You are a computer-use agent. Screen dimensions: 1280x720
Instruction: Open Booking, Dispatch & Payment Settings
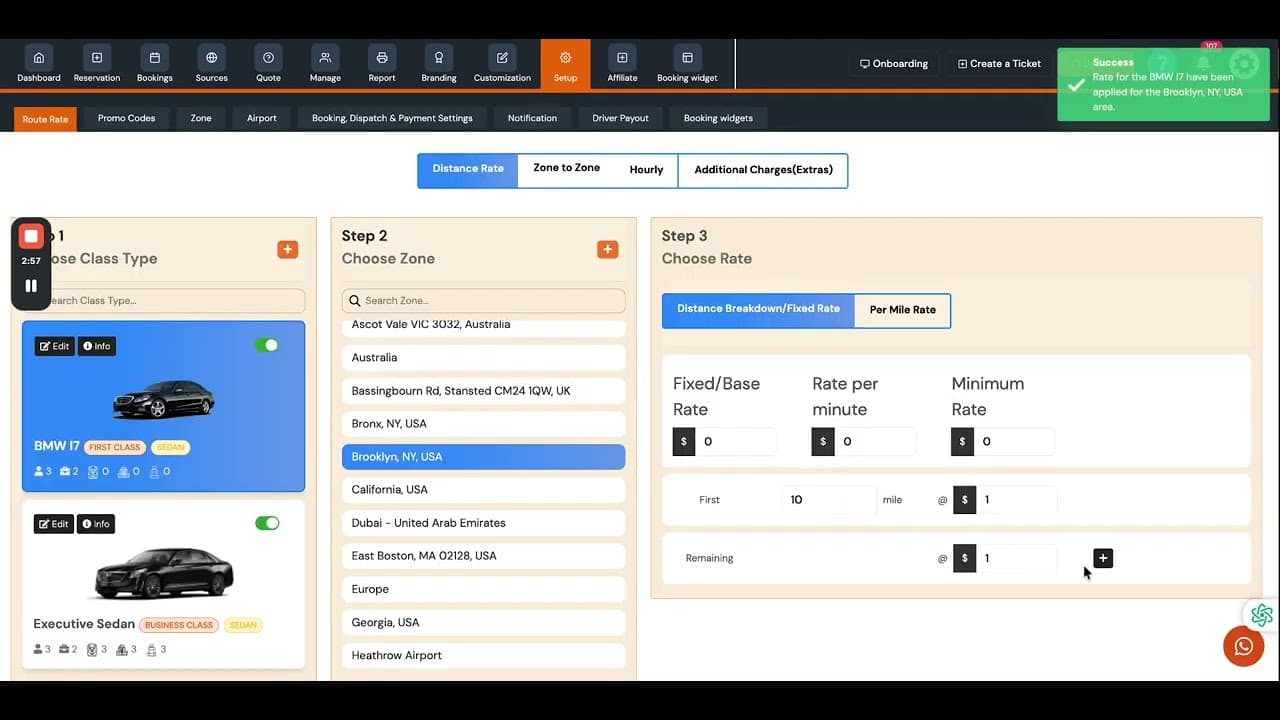pyautogui.click(x=392, y=118)
